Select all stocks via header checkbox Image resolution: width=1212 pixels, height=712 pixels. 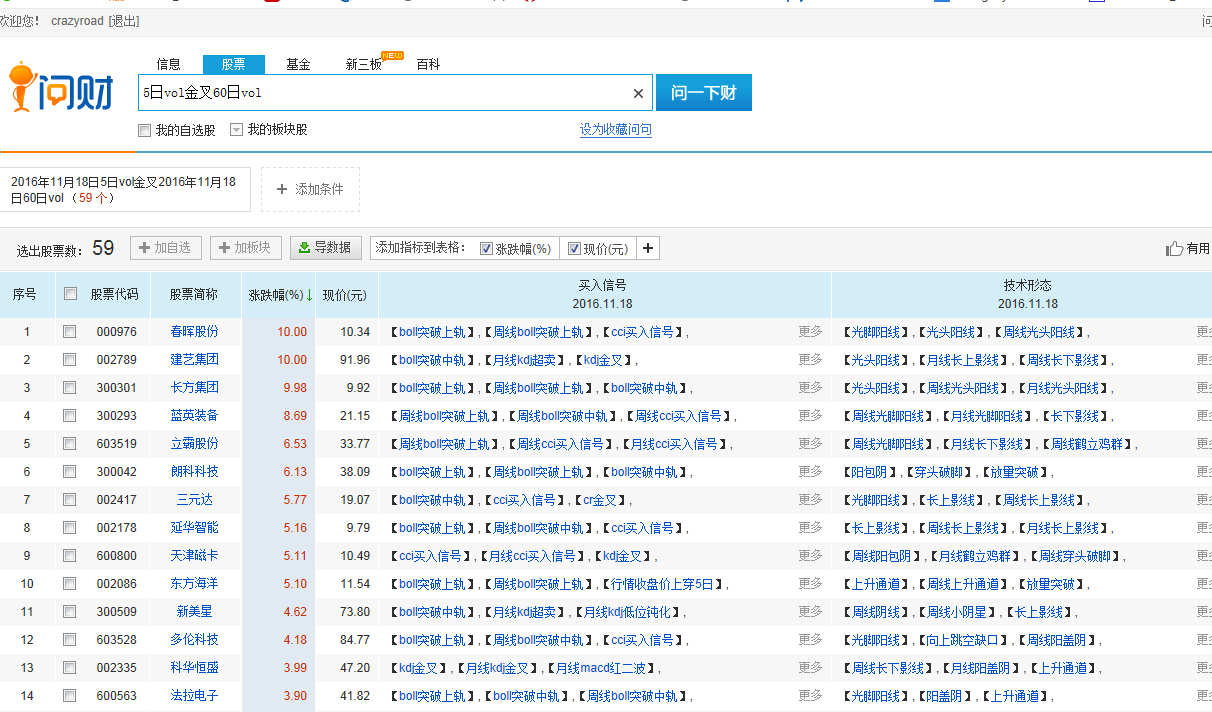(x=70, y=294)
